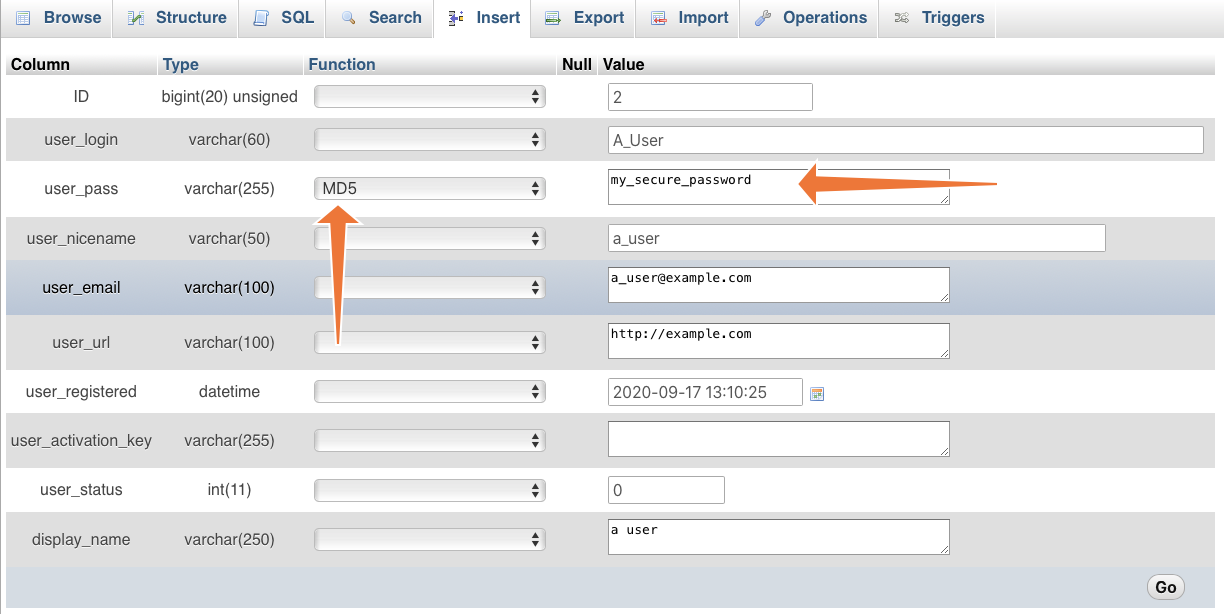
Task: Click the Insert tab icon
Action: [457, 17]
